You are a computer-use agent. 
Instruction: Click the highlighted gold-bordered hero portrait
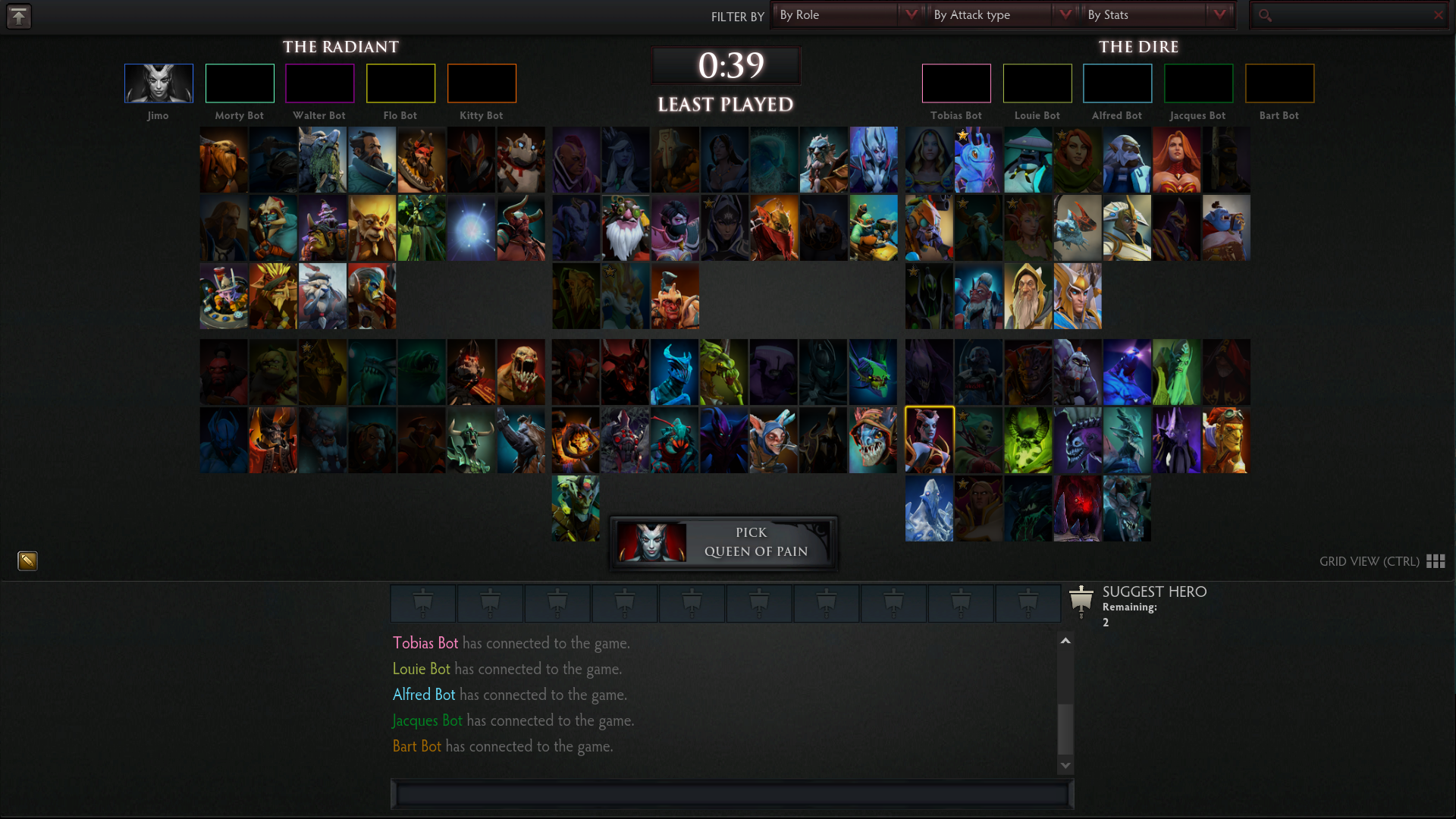pos(928,439)
